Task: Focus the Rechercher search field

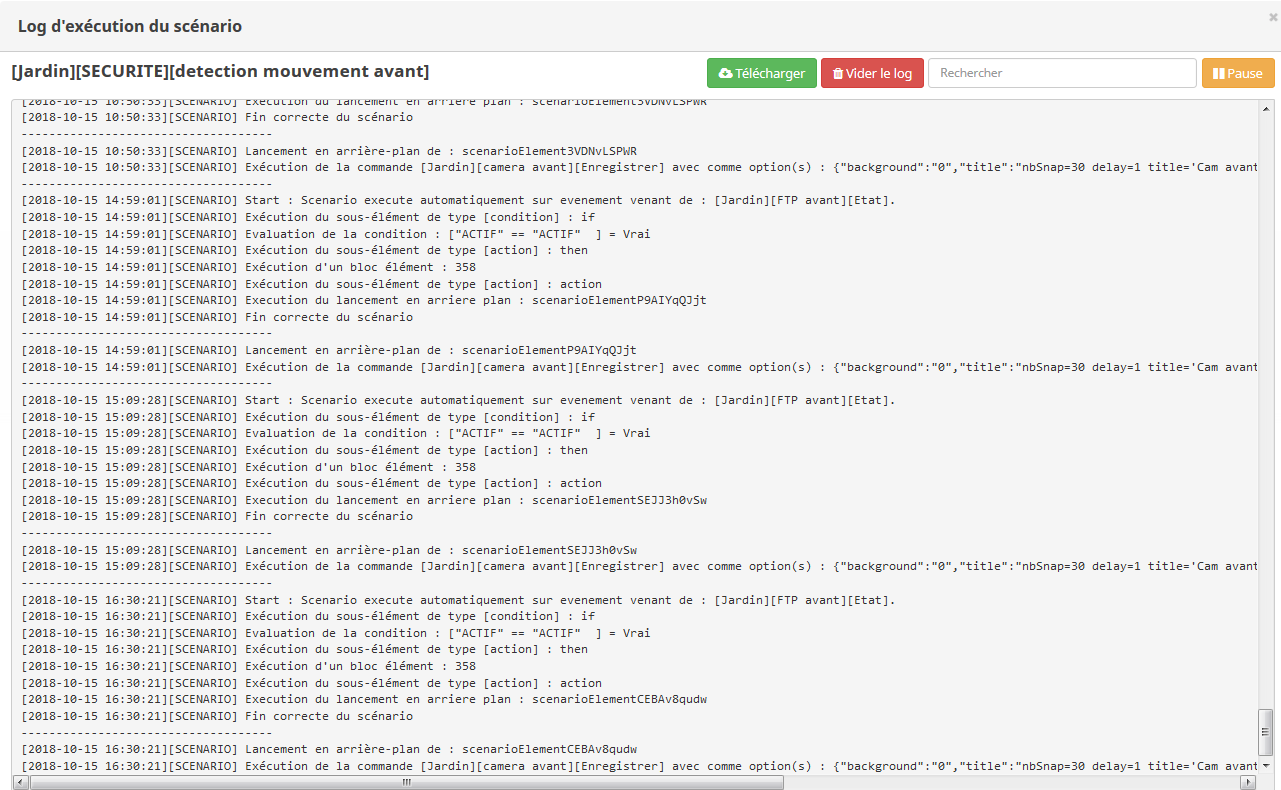Action: point(1062,73)
